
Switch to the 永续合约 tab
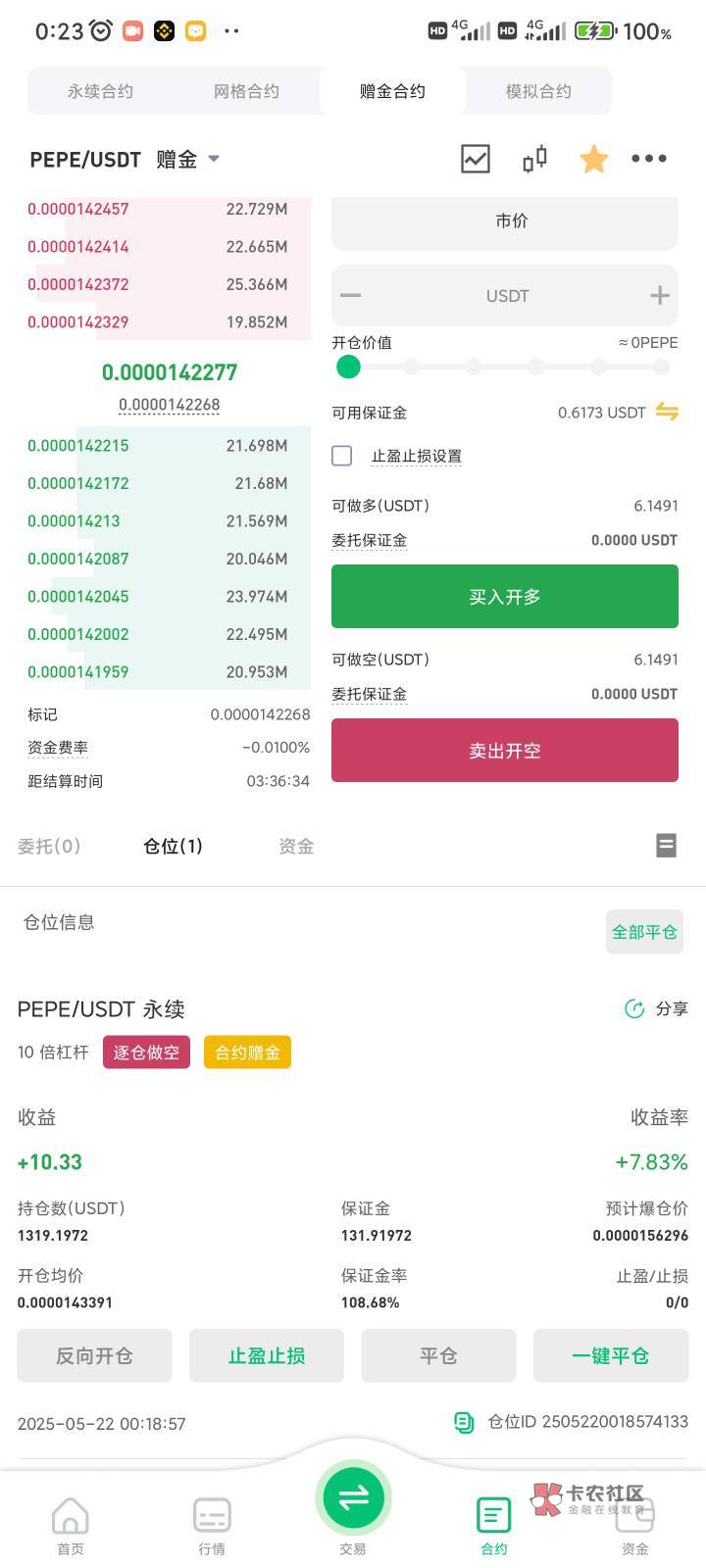pyautogui.click(x=100, y=91)
